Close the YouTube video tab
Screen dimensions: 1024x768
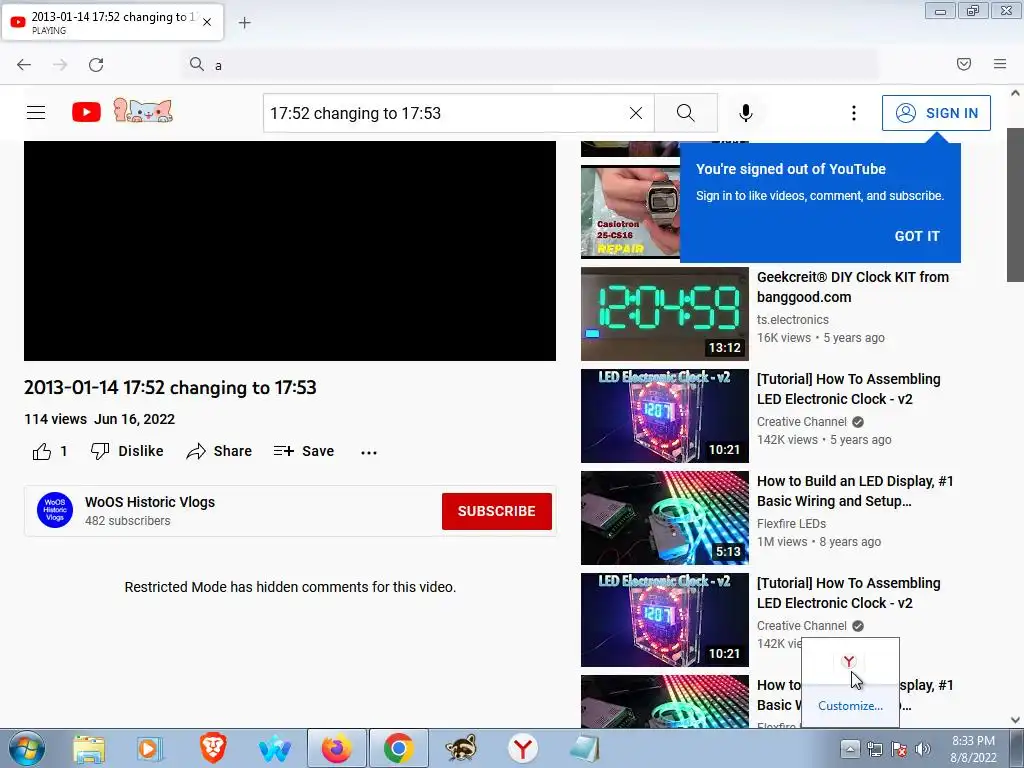pyautogui.click(x=207, y=22)
